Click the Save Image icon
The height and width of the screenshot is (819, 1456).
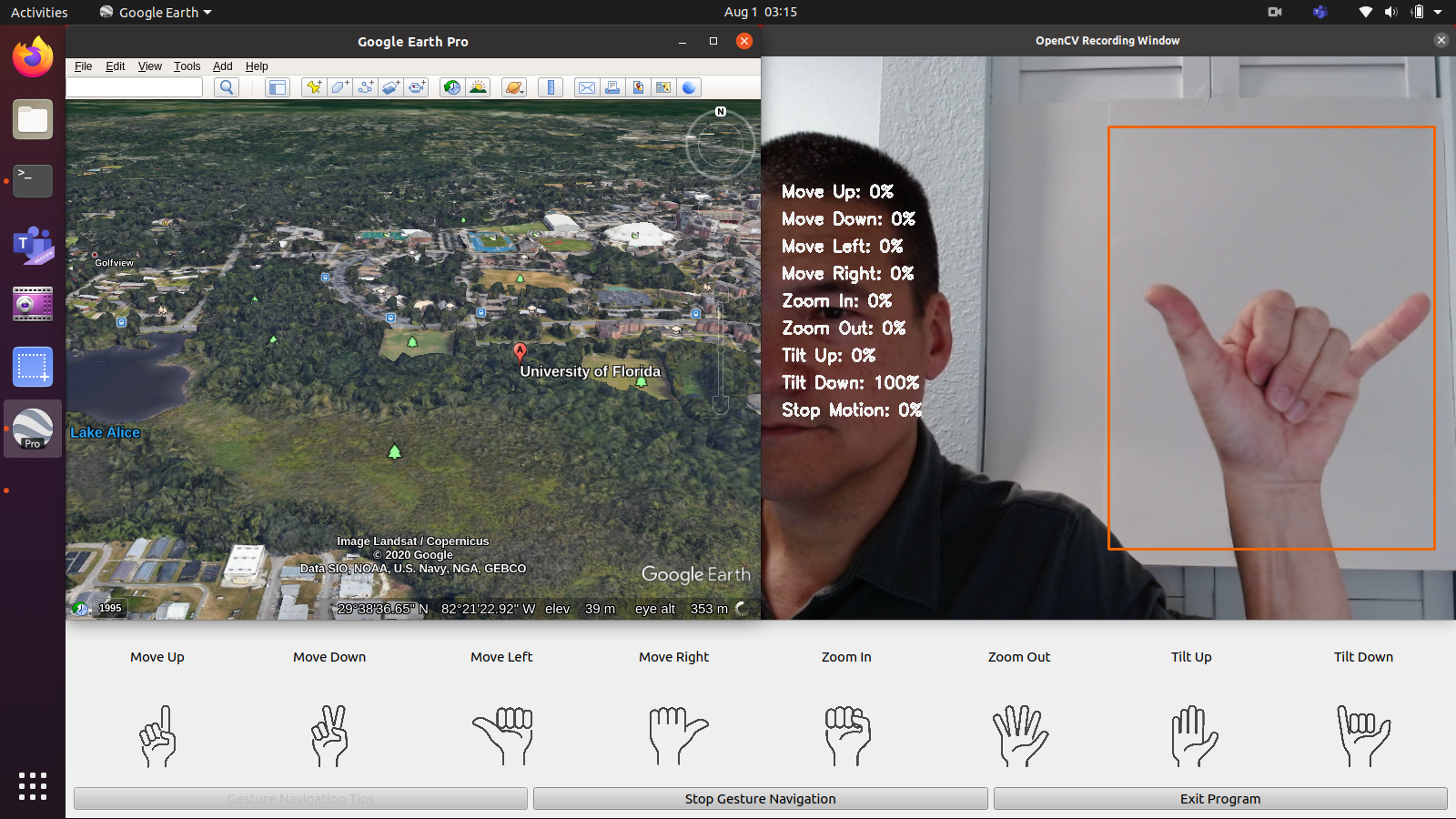[638, 87]
